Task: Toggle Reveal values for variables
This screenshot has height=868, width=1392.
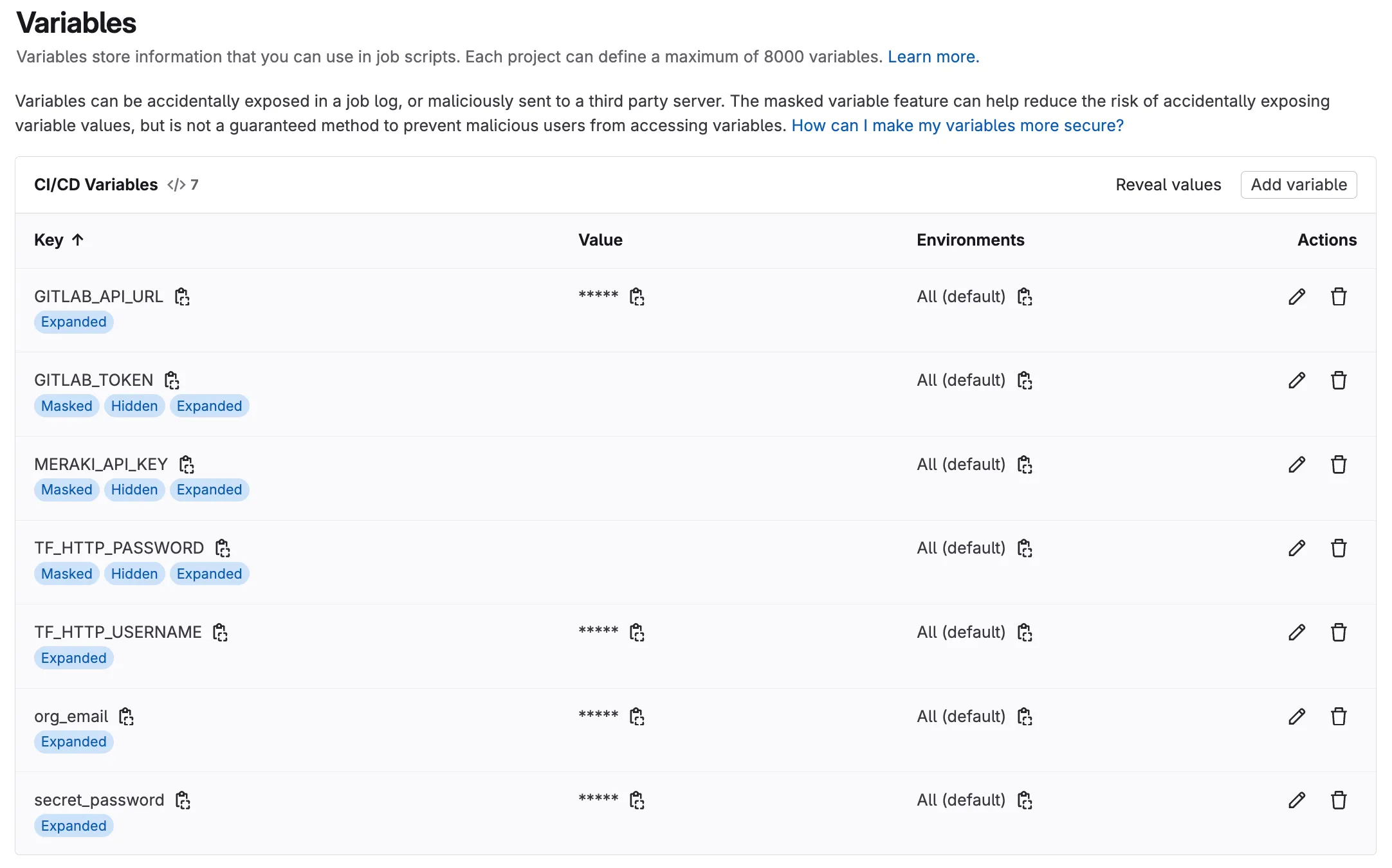Action: [1168, 185]
